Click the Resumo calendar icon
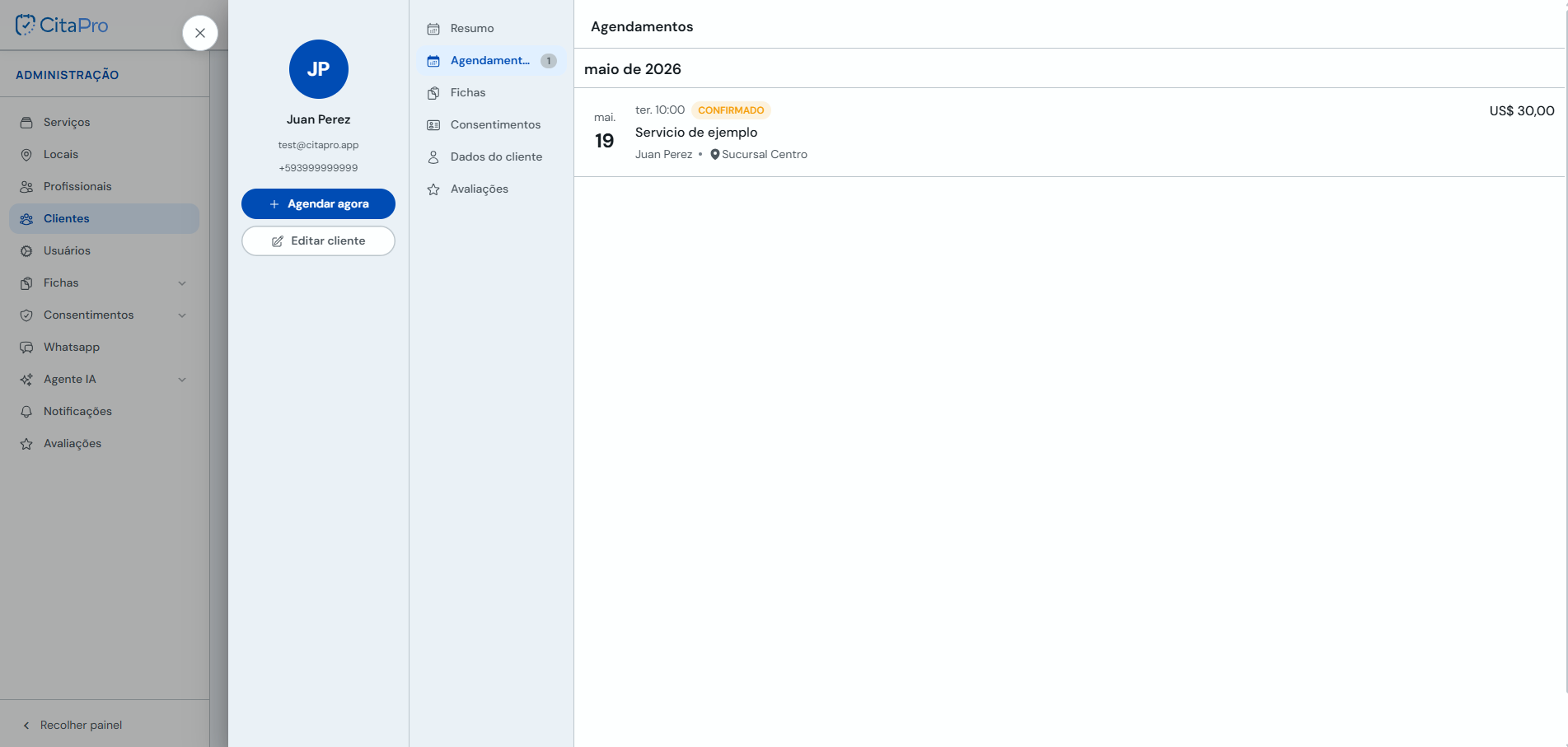The height and width of the screenshot is (747, 1568). coord(433,28)
